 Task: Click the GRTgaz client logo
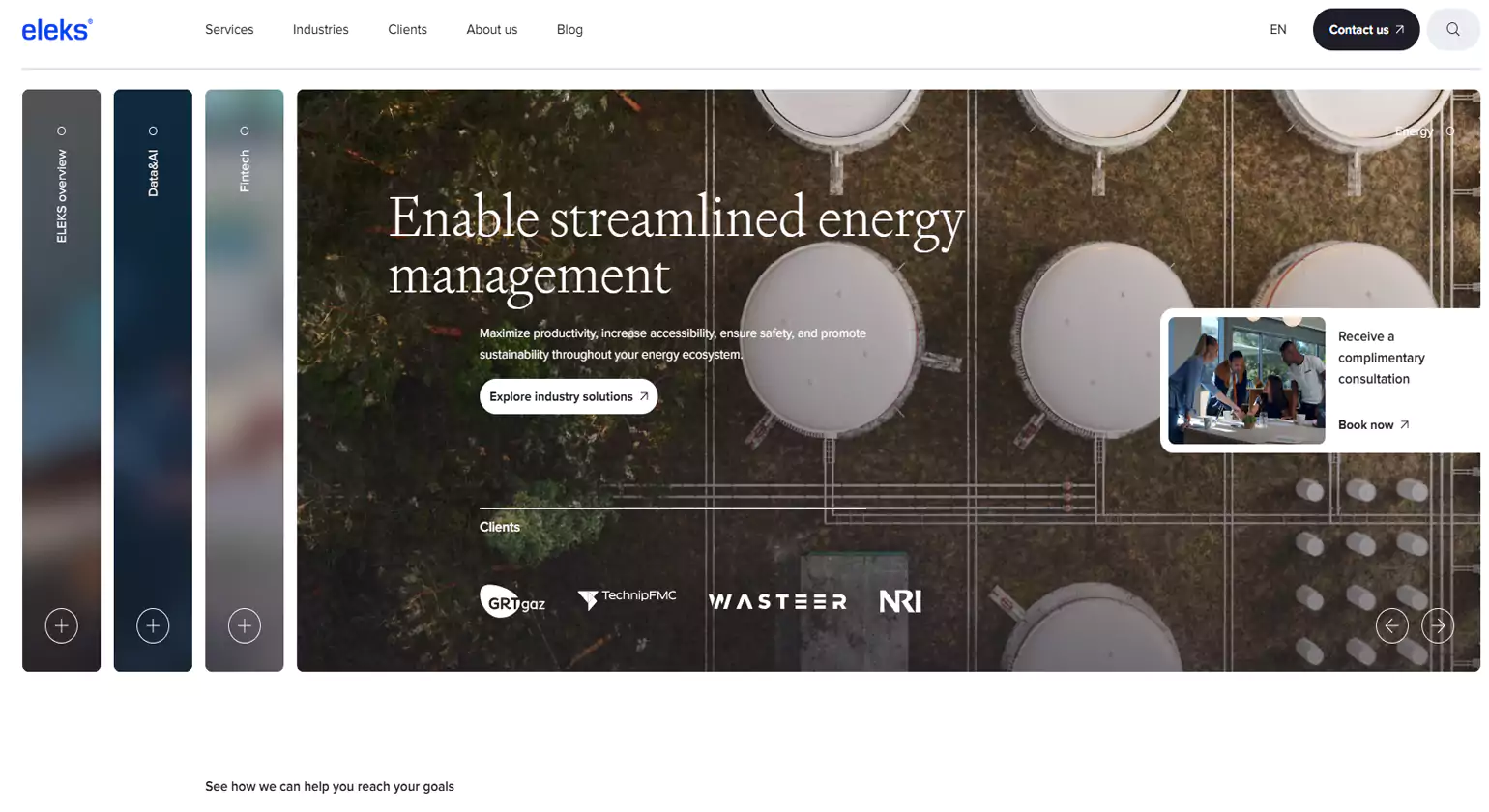pos(512,601)
